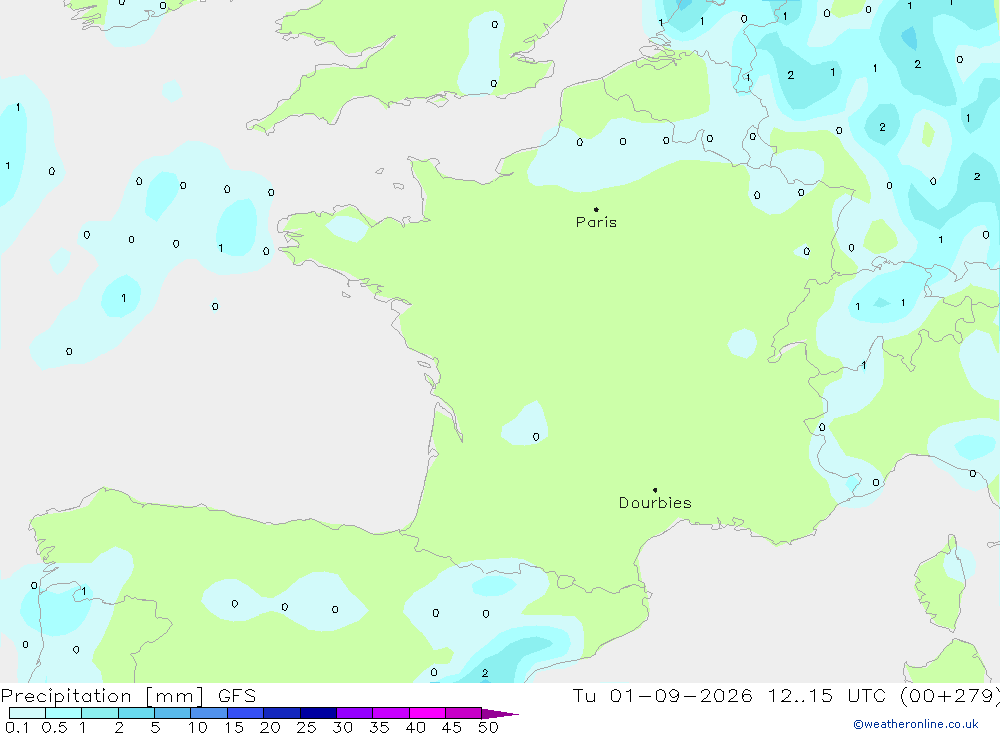Pick the 10–15 mm legend color swatch
Viewport: 1000px width, 733px height.
[209, 713]
